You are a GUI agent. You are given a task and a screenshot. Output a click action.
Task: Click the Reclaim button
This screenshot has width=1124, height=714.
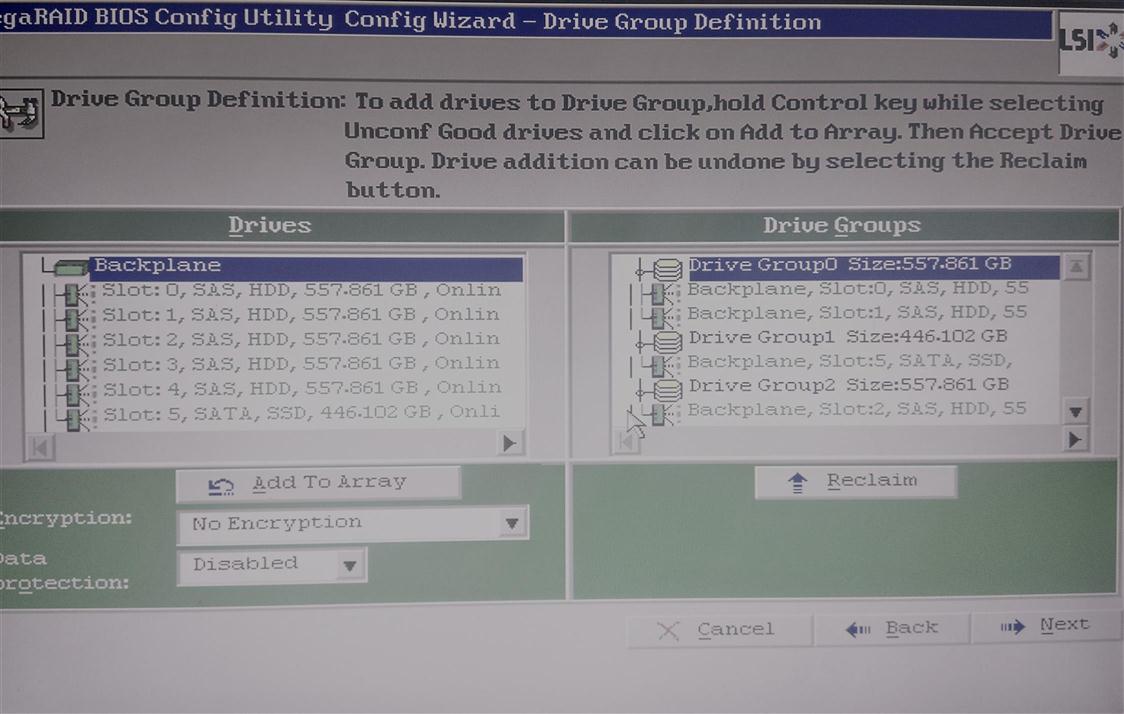(x=856, y=482)
